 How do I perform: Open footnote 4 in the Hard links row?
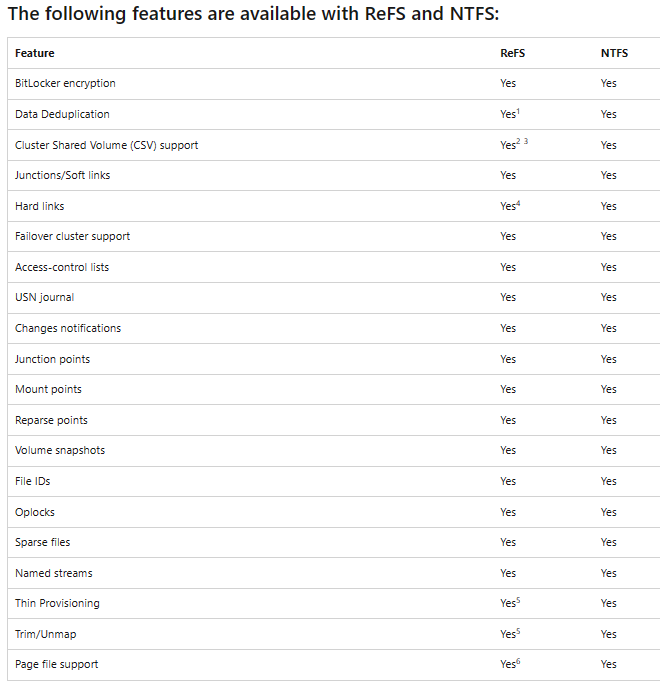pos(519,203)
